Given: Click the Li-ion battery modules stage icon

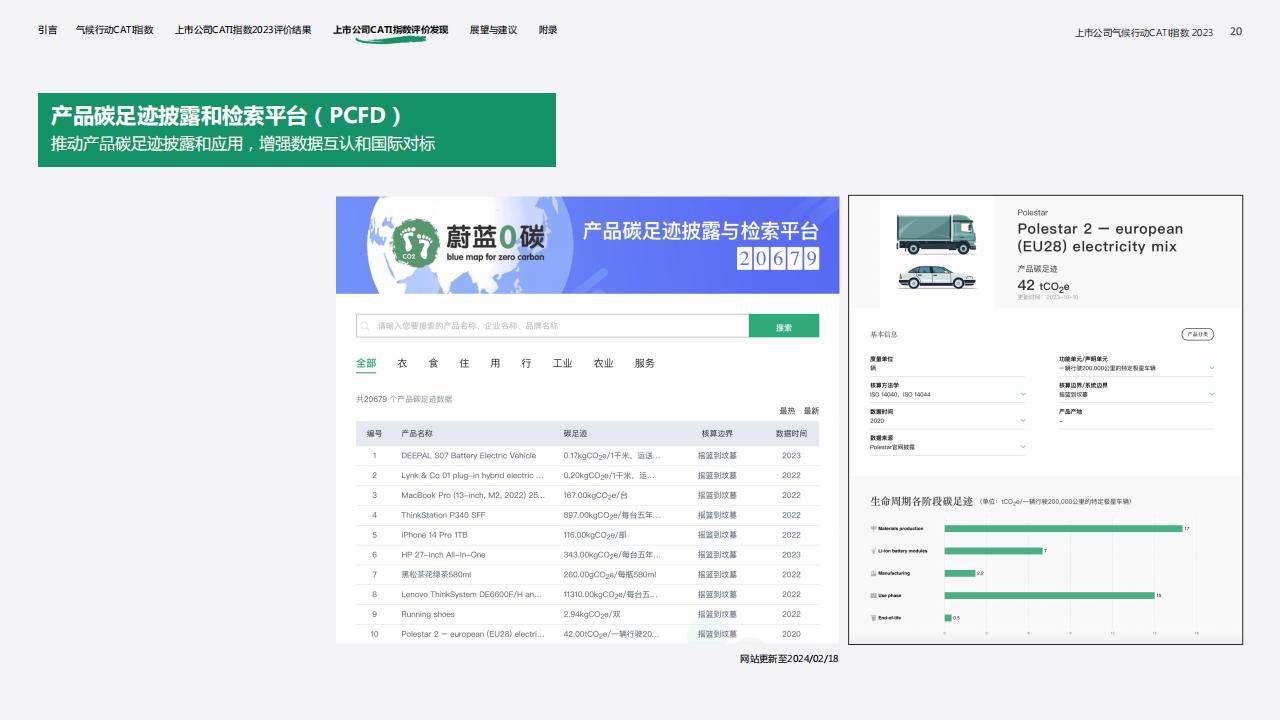Looking at the screenshot, I should pyautogui.click(x=873, y=551).
